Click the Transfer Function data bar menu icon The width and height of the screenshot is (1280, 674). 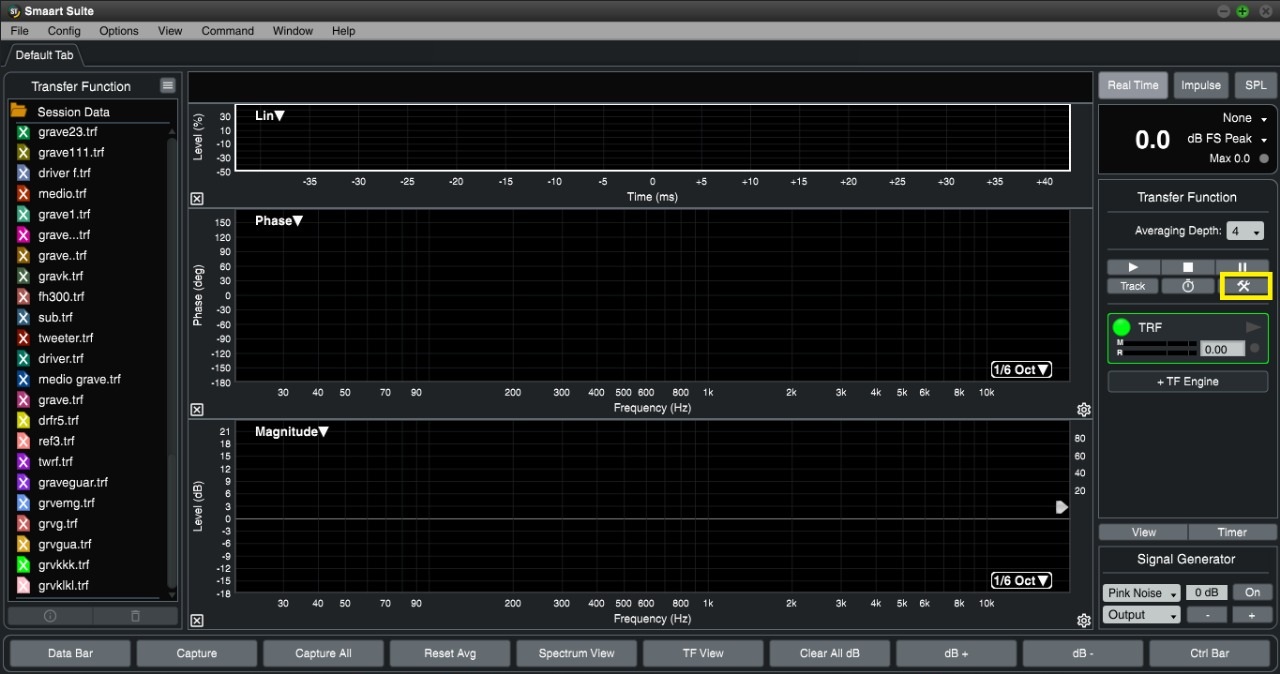(x=167, y=86)
